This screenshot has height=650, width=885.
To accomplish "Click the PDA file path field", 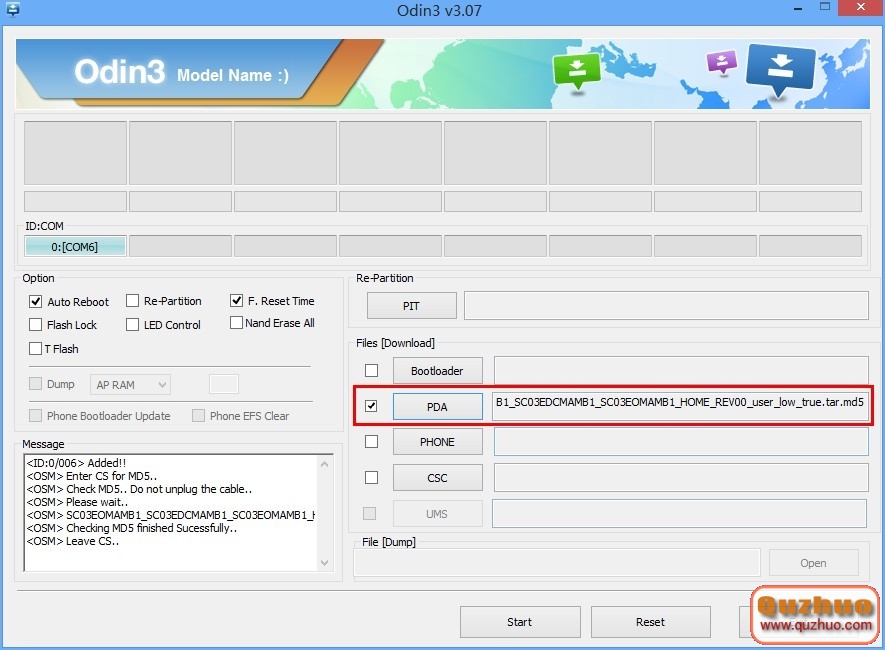I will tap(680, 406).
